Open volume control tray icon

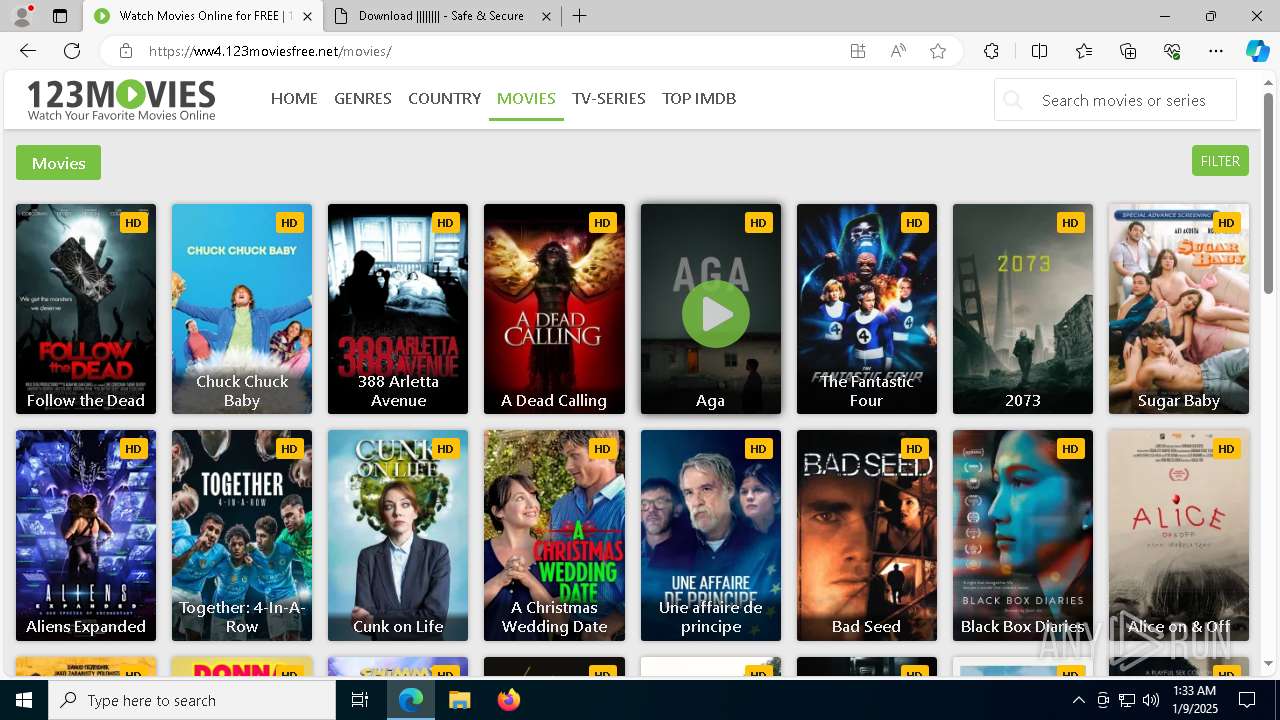[1150, 700]
